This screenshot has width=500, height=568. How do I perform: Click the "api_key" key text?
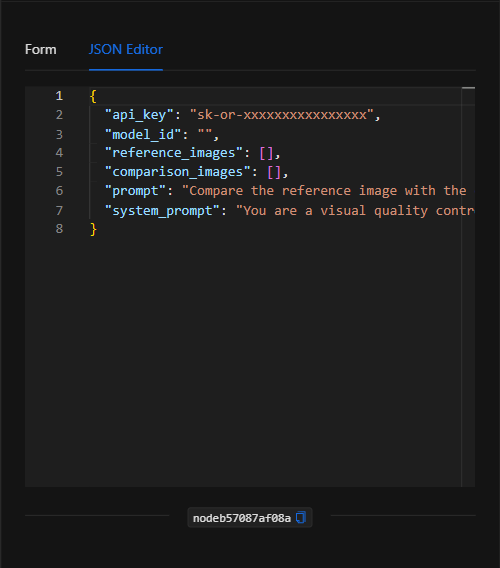[x=139, y=115]
